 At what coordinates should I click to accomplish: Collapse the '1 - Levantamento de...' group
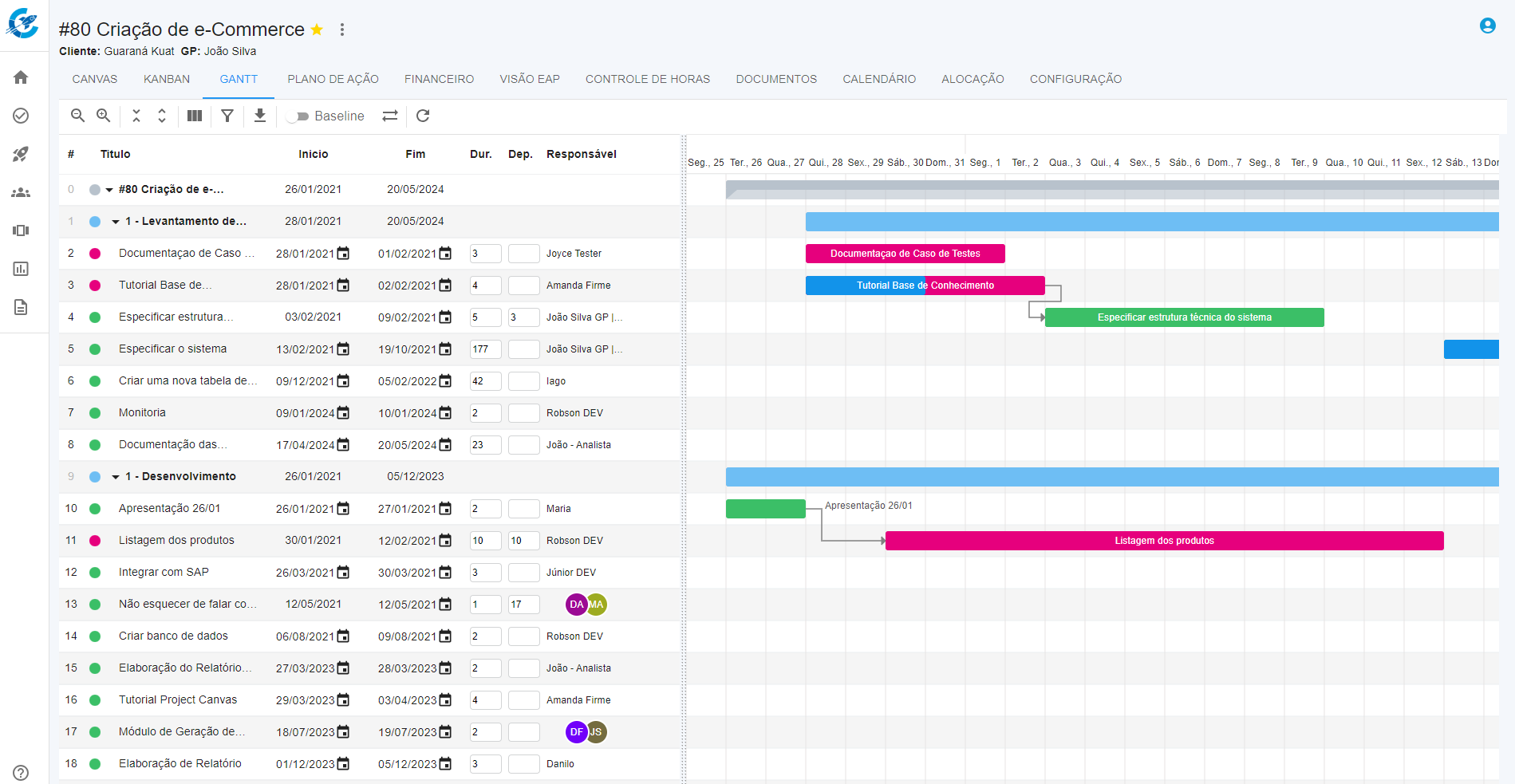pyautogui.click(x=116, y=222)
